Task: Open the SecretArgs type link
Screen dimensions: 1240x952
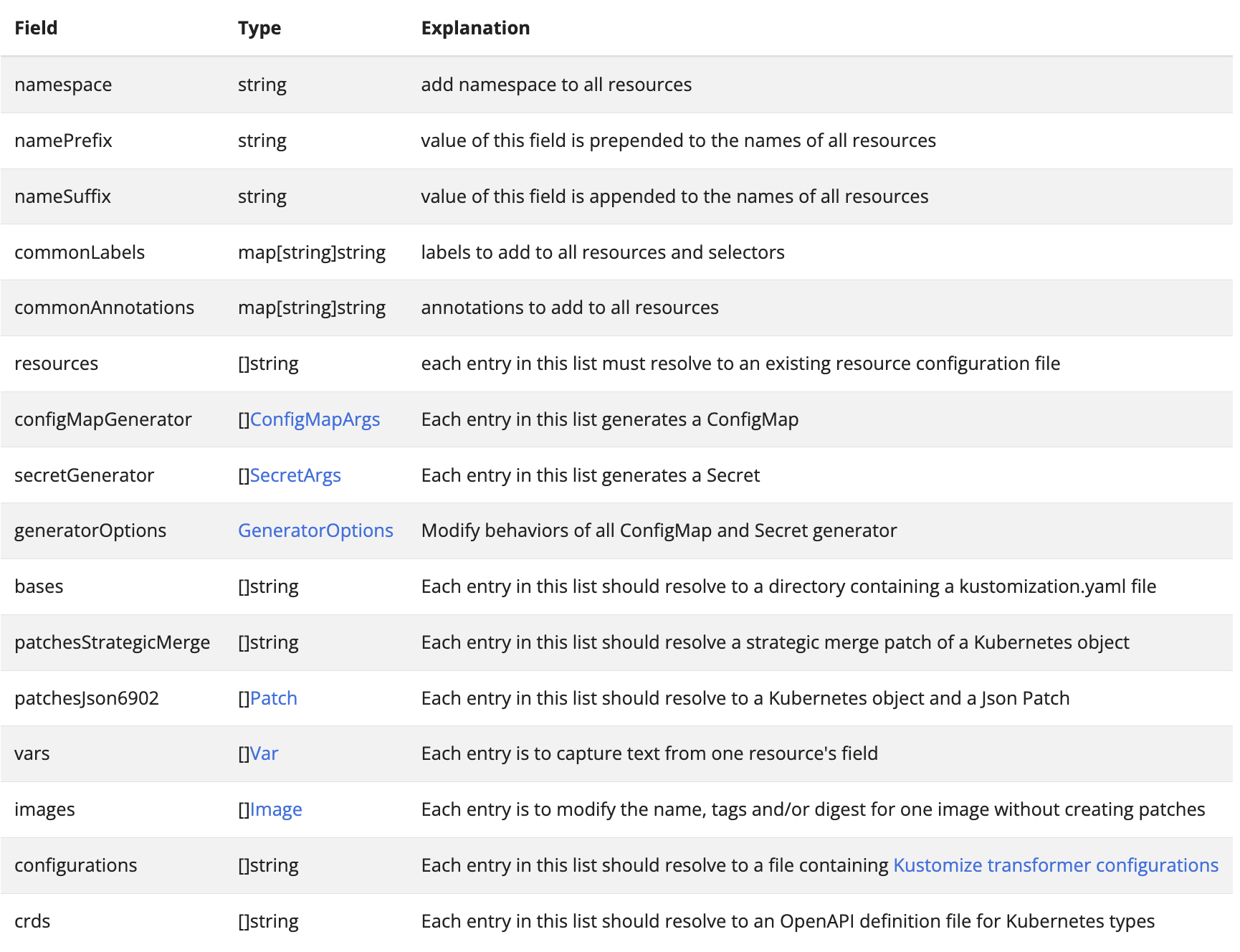Action: point(295,475)
